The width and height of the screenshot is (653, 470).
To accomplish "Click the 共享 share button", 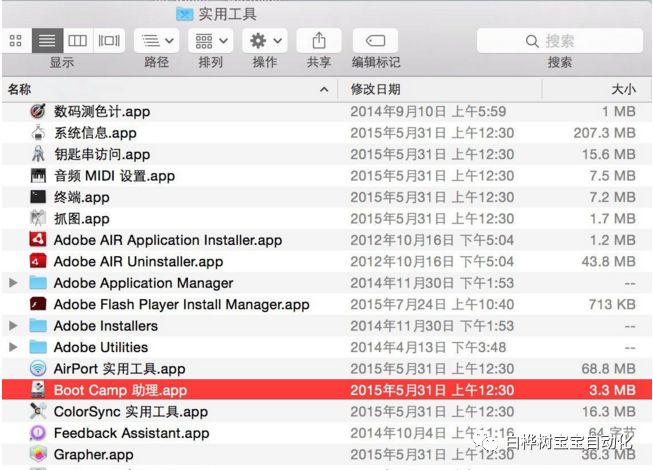I will 319,40.
